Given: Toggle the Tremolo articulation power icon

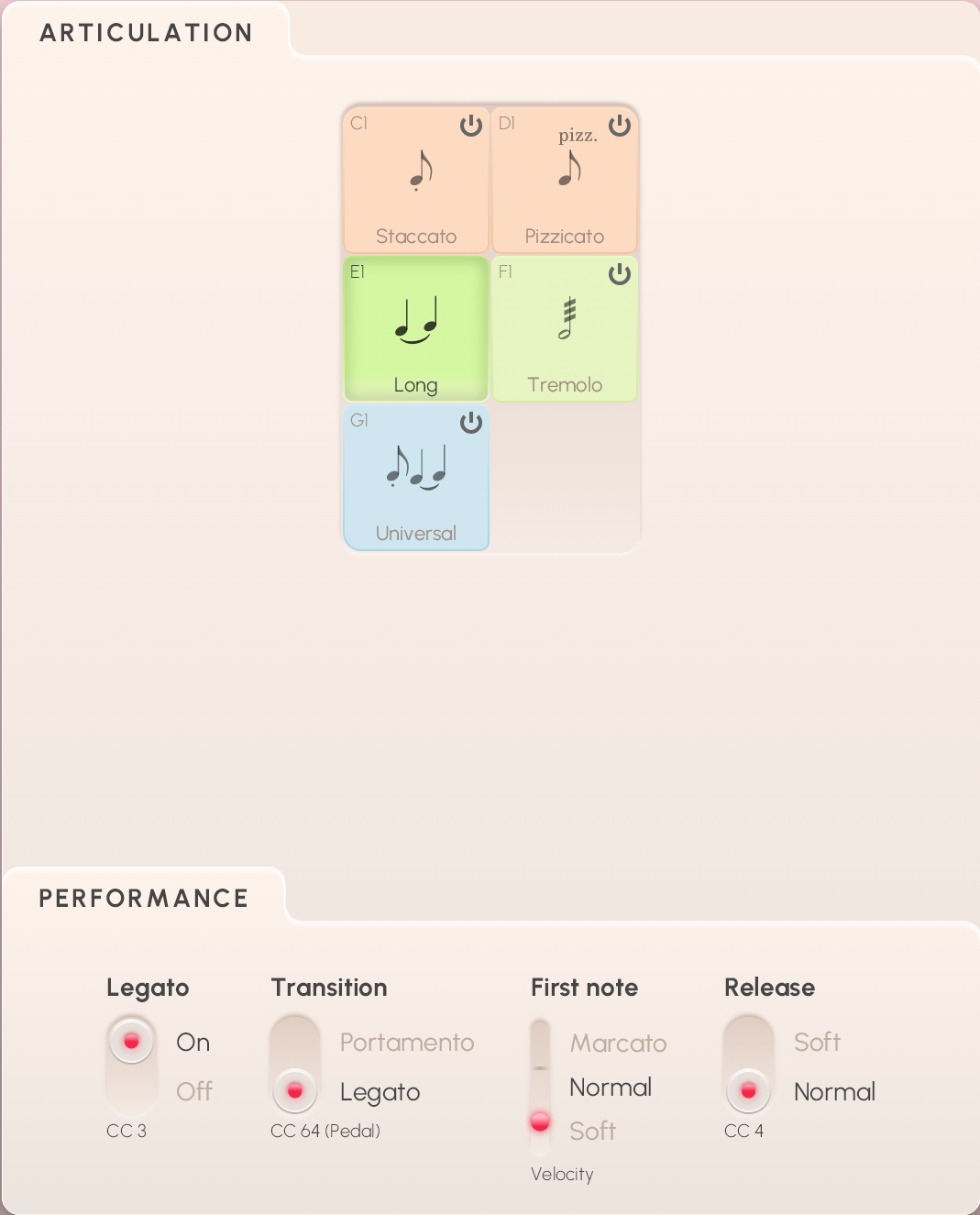Looking at the screenshot, I should point(620,274).
